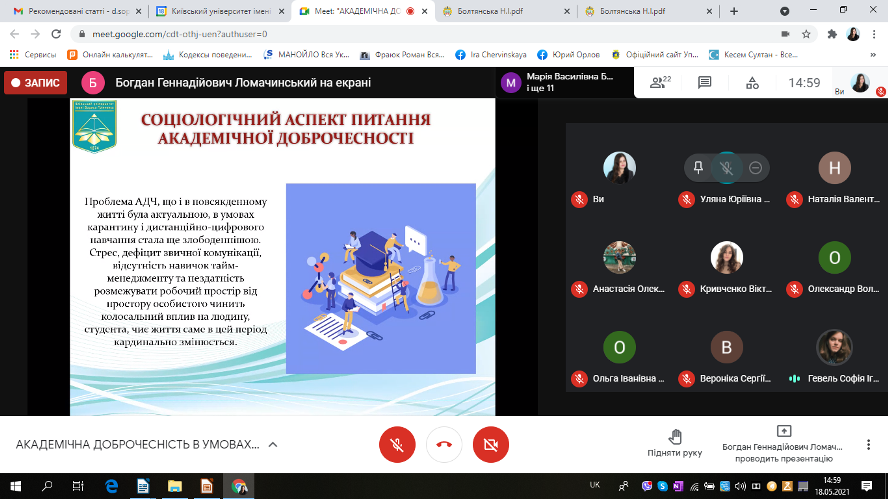Open File Explorer from the taskbar

coord(175,486)
